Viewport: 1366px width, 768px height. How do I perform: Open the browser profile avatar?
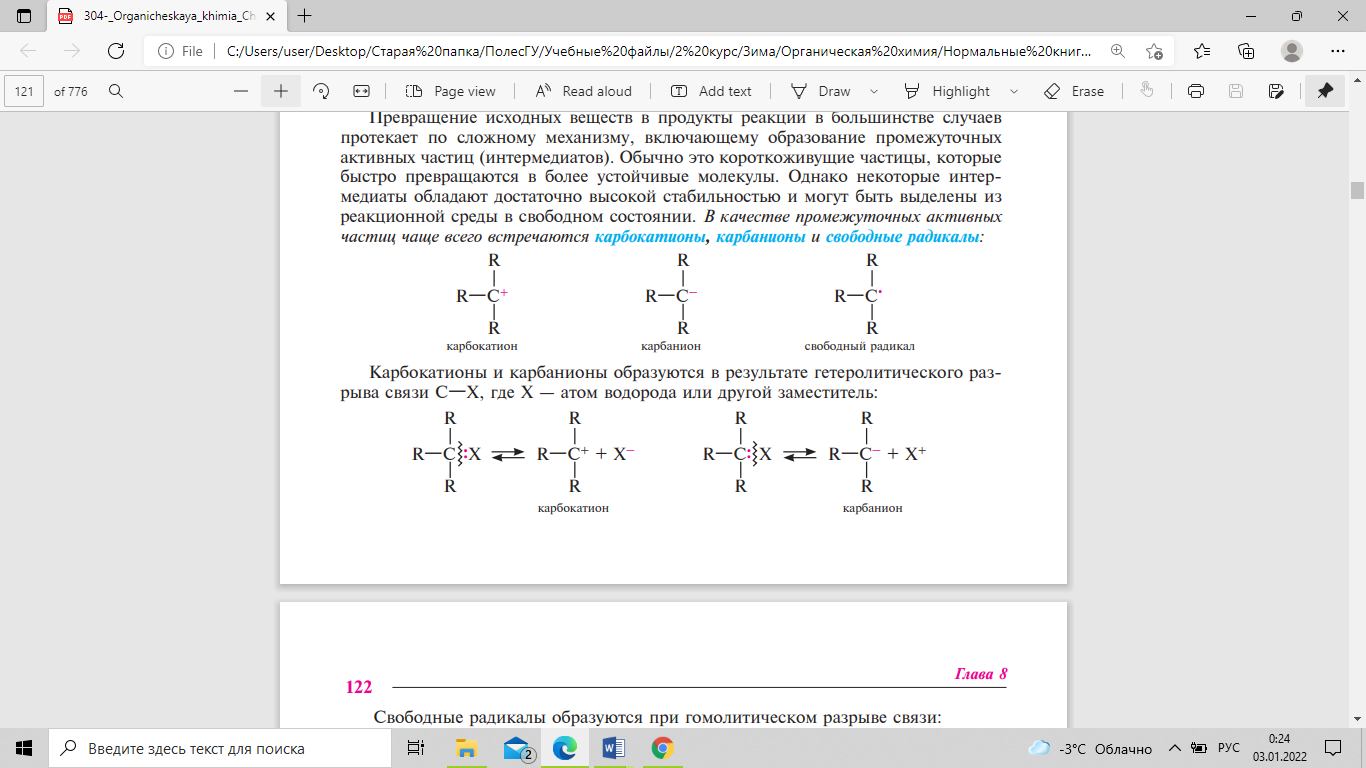pyautogui.click(x=1292, y=51)
